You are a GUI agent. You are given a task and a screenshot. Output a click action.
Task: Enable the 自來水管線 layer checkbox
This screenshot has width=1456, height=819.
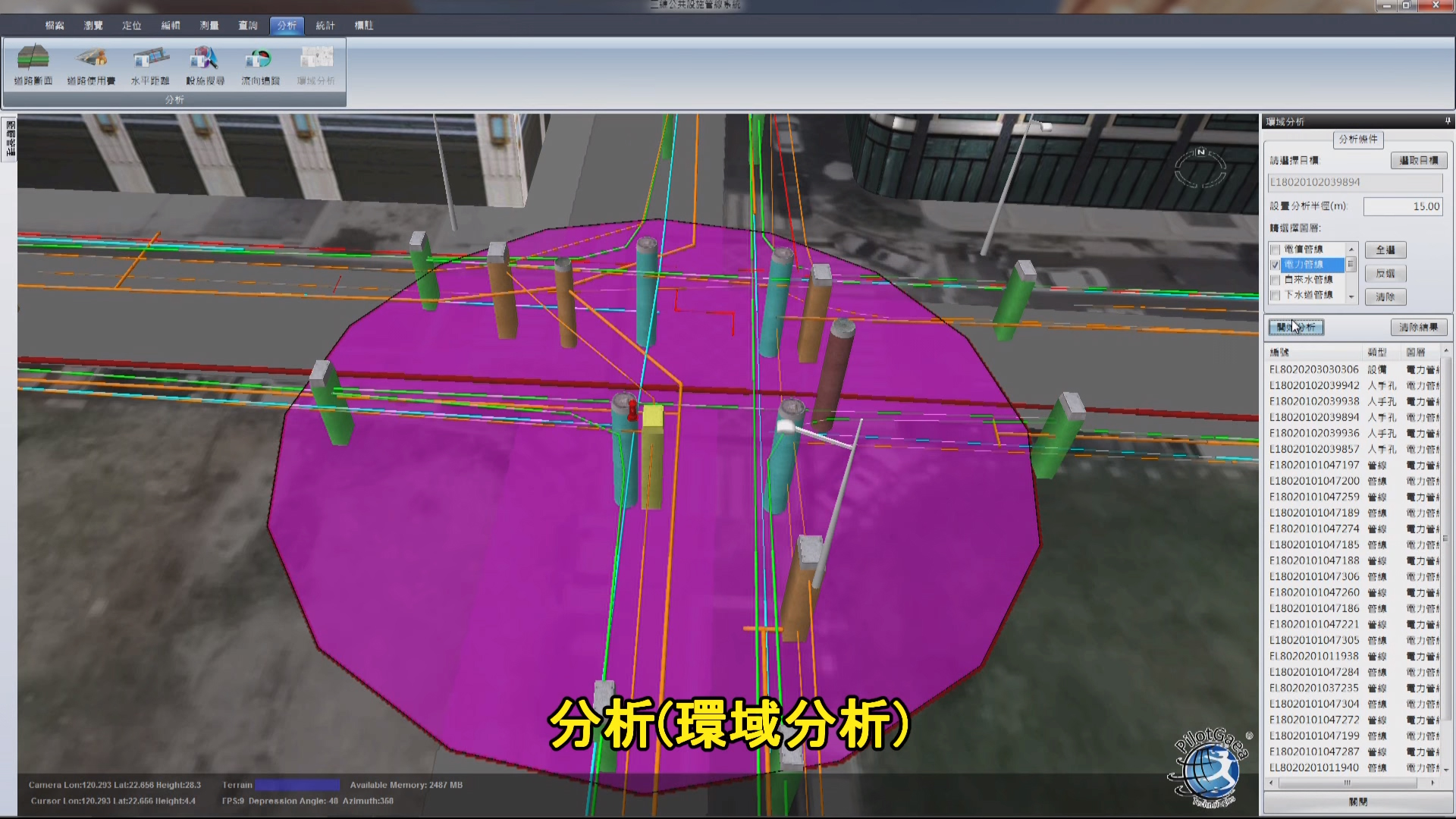(1275, 280)
